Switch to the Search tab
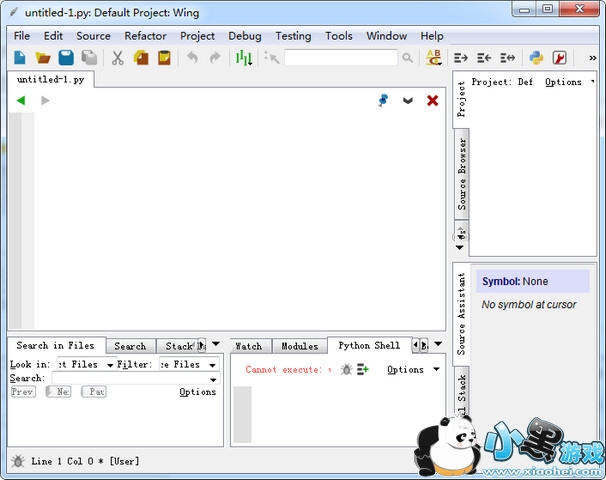Viewport: 606px width, 480px height. [130, 346]
